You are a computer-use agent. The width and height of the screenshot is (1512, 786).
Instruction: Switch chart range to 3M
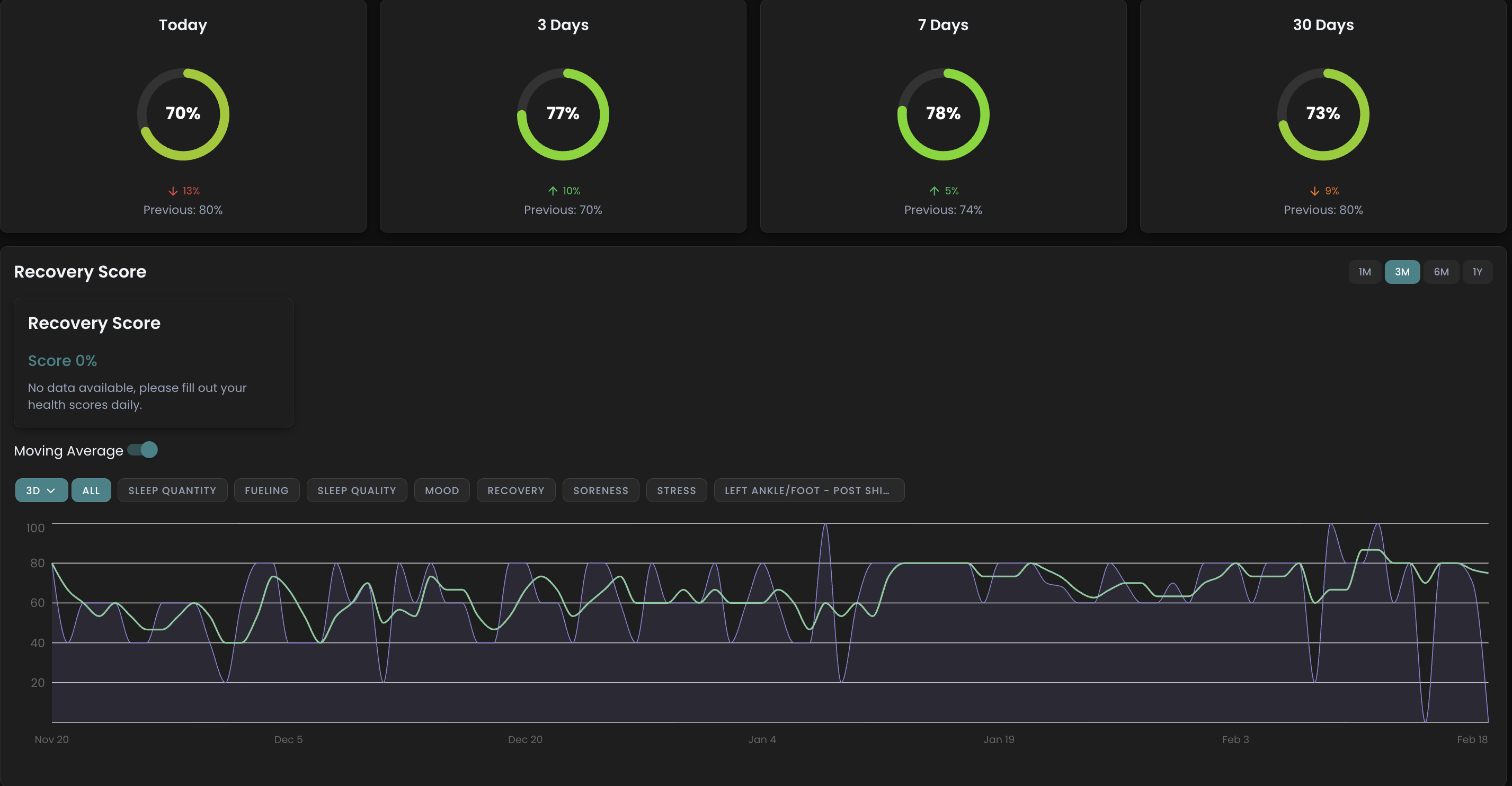(1402, 272)
